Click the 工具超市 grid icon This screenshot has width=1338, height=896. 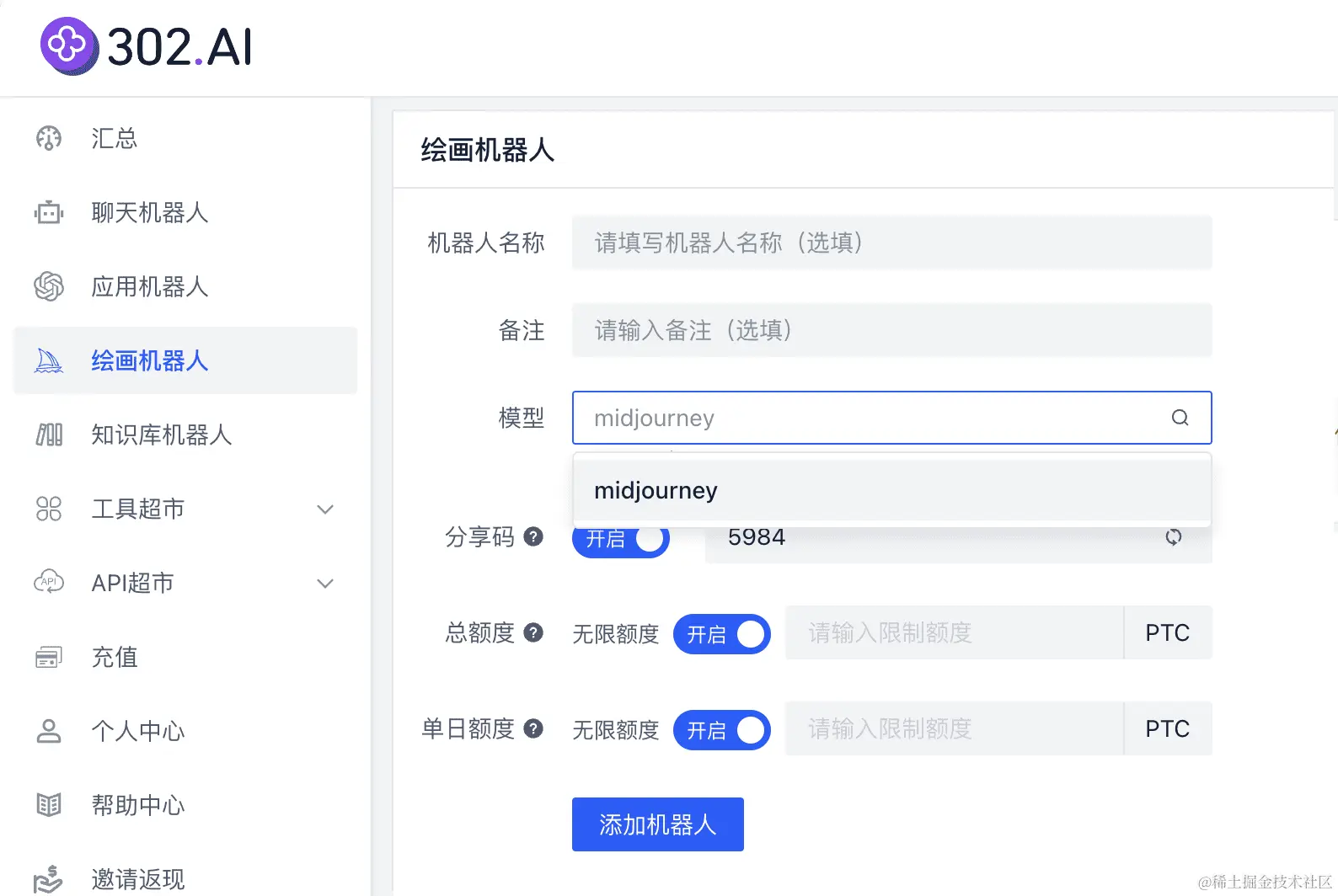(x=49, y=509)
